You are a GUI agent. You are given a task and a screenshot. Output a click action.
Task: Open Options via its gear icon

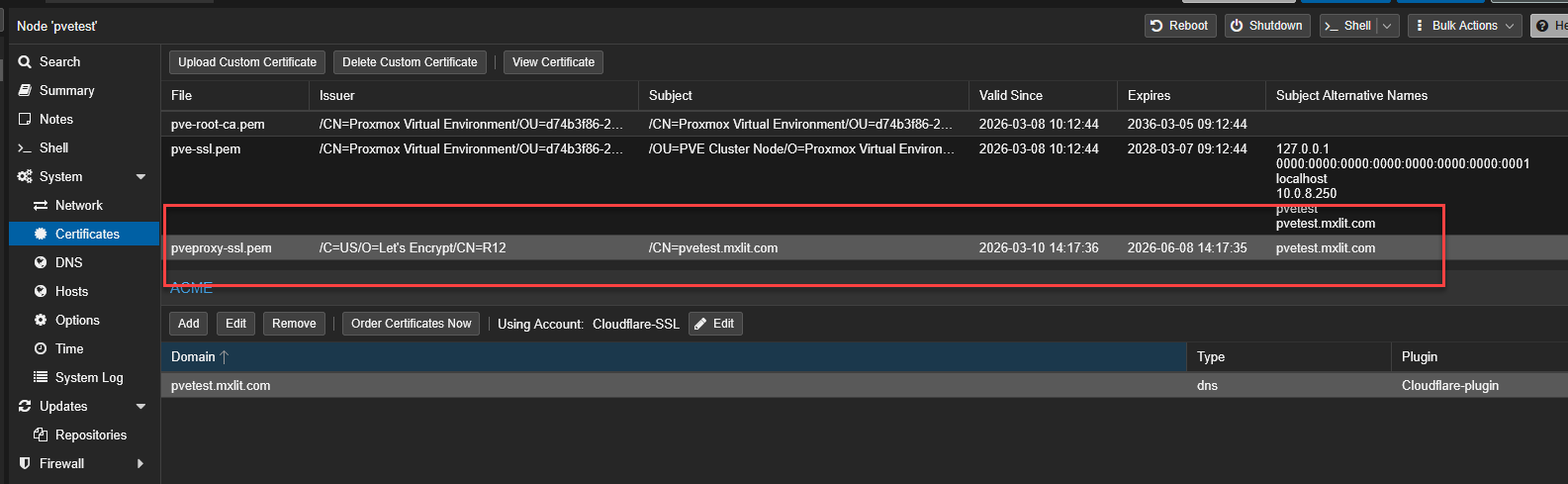(41, 321)
